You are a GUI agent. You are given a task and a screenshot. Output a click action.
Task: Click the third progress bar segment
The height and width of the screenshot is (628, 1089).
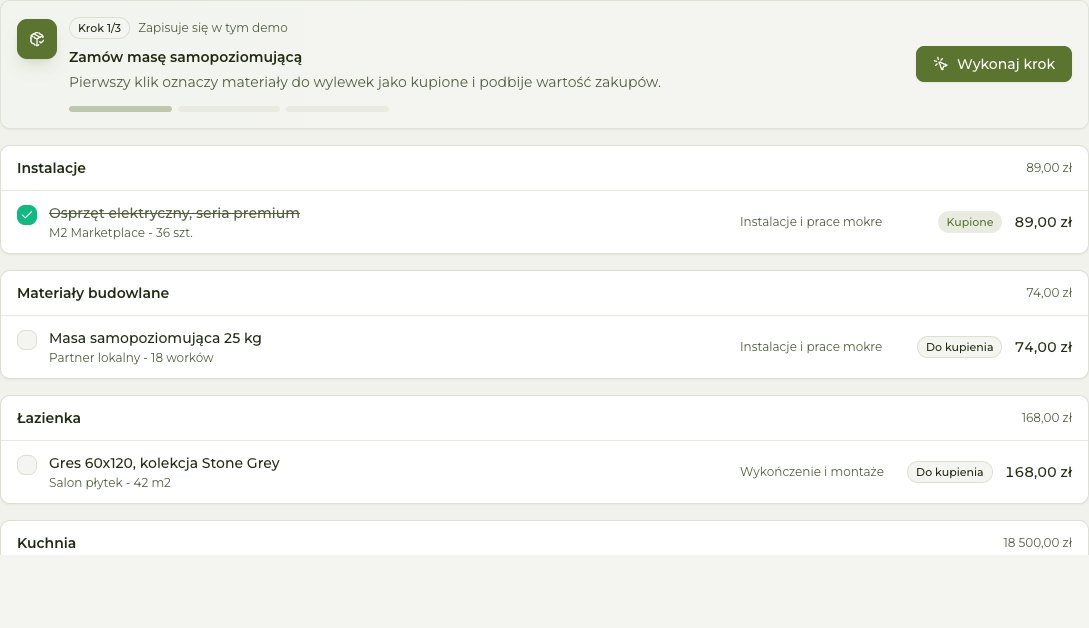point(338,109)
